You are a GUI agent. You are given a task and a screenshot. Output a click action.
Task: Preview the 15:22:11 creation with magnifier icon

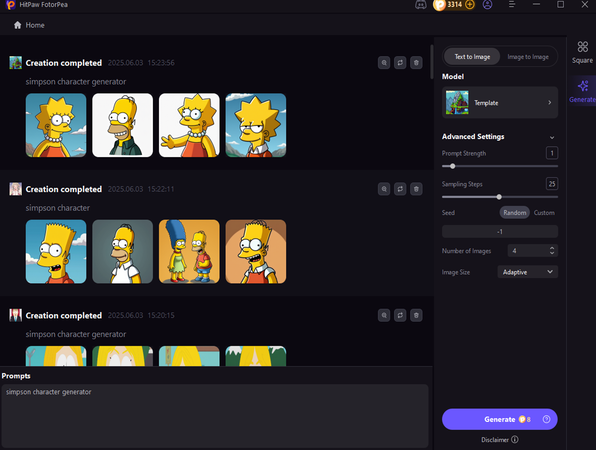[384, 189]
